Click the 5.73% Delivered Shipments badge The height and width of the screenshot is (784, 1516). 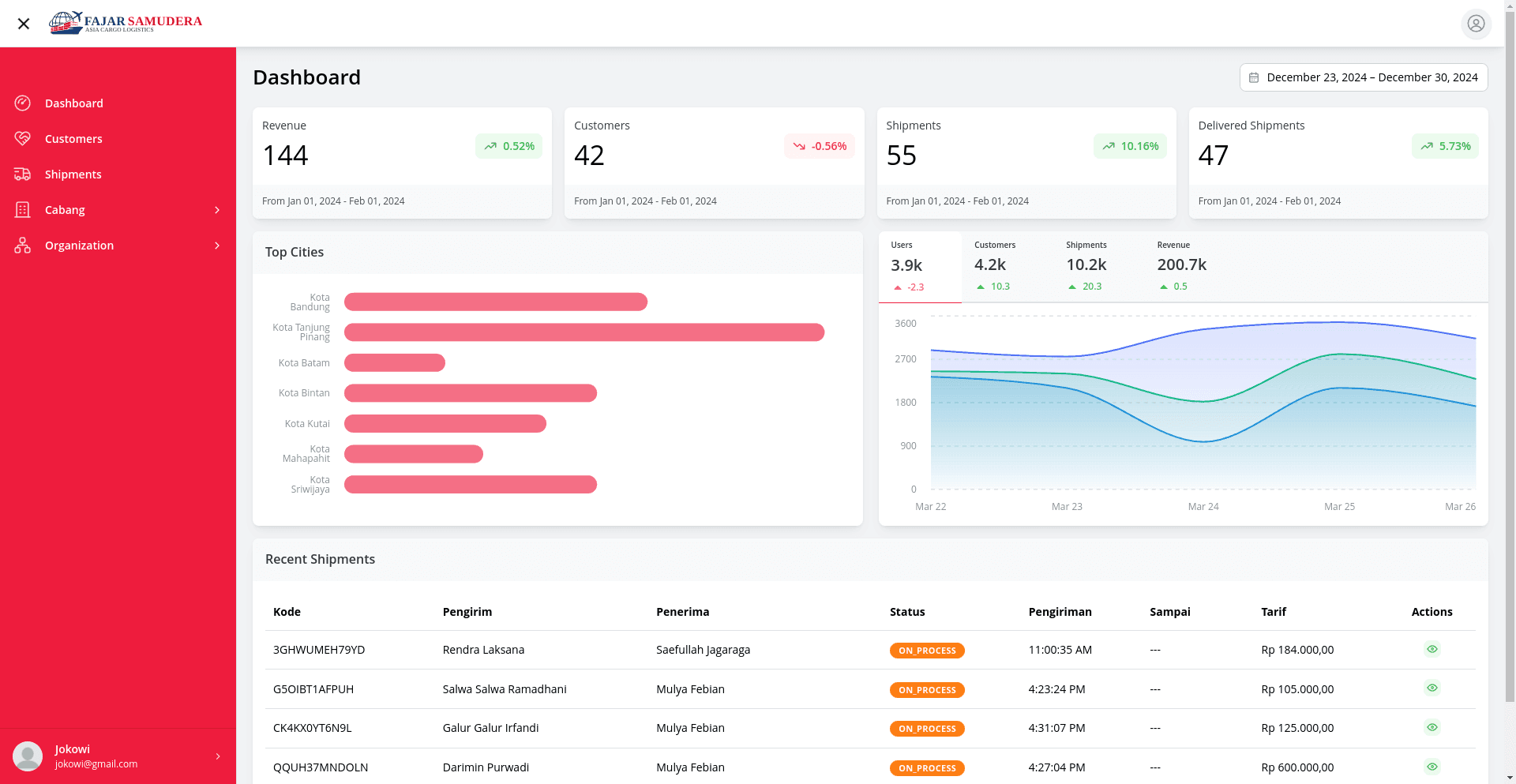(1445, 146)
